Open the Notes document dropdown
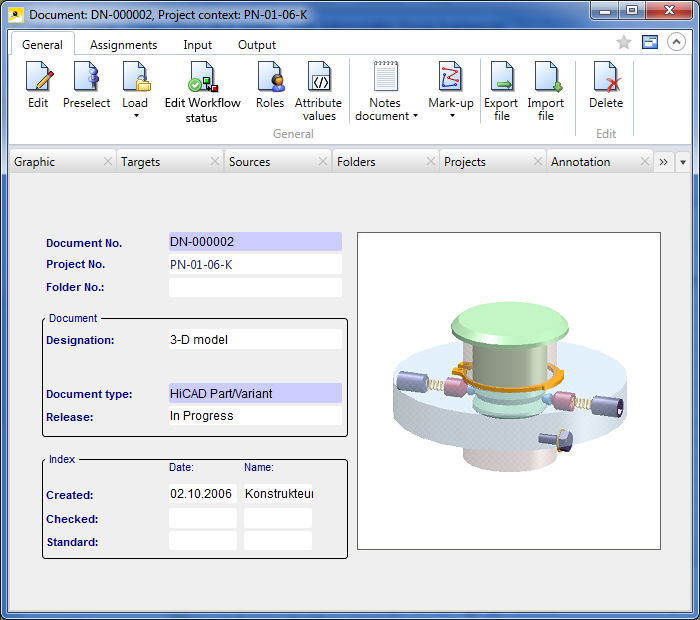The width and height of the screenshot is (700, 620). coord(416,117)
